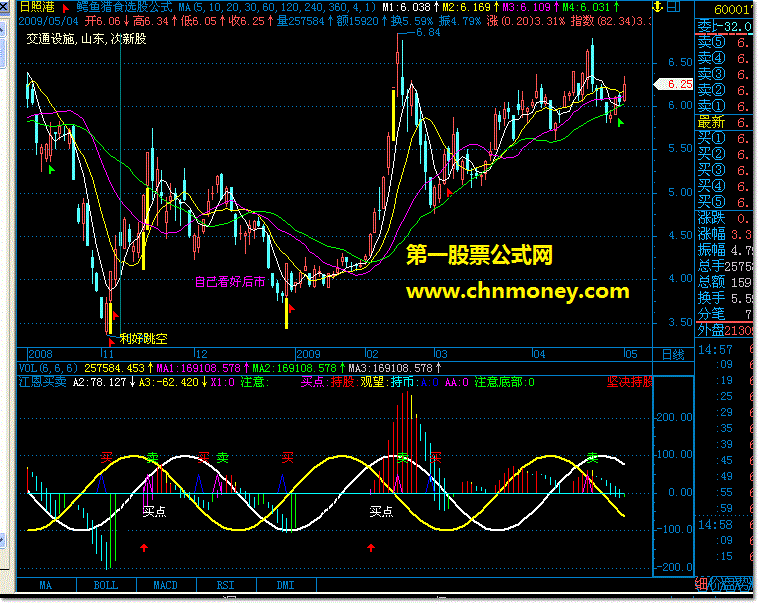Click the window layout icon beside the anchor
Viewport: 760px width, 604px height.
674,7
